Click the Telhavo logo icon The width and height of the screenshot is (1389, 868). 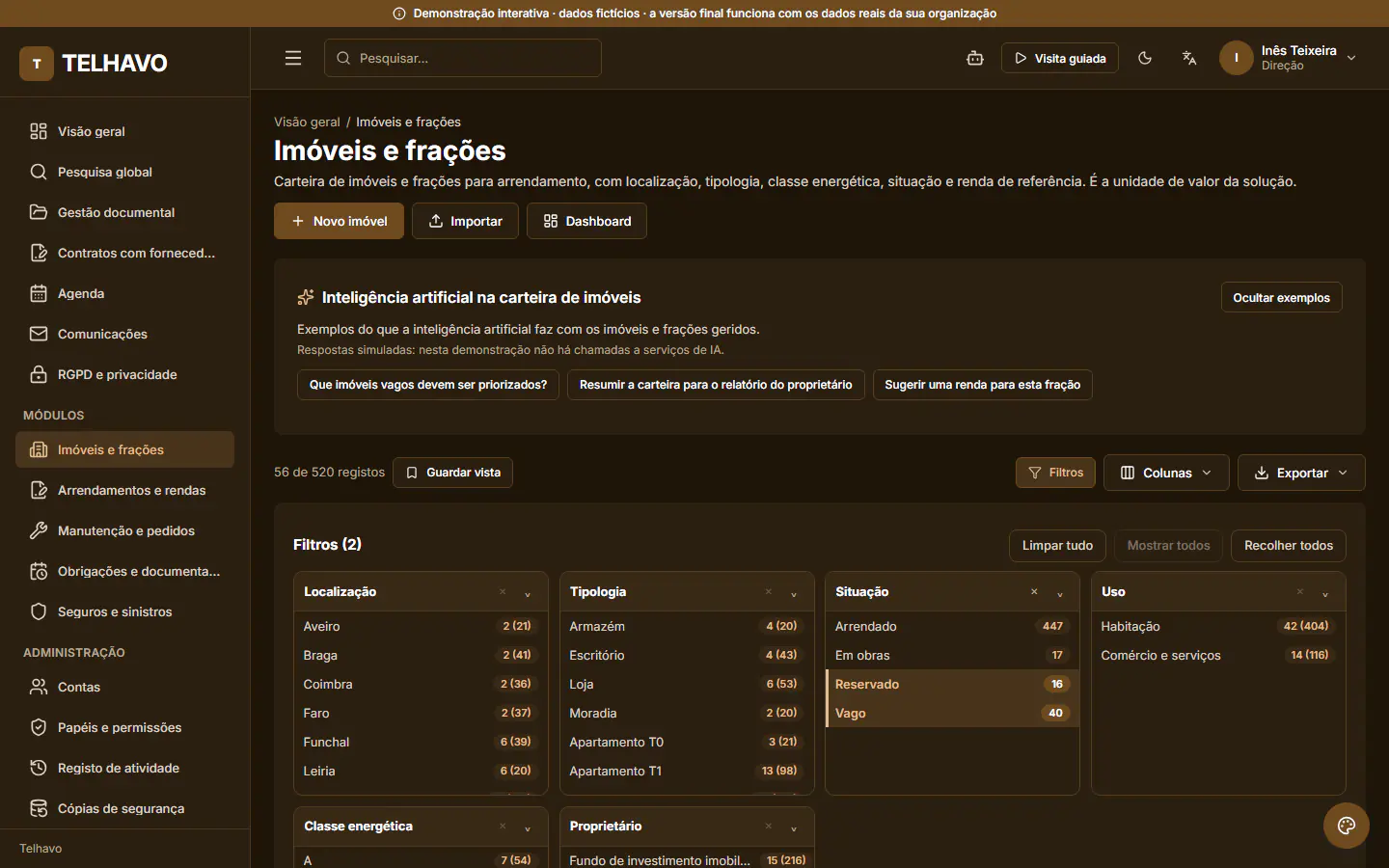(x=37, y=64)
